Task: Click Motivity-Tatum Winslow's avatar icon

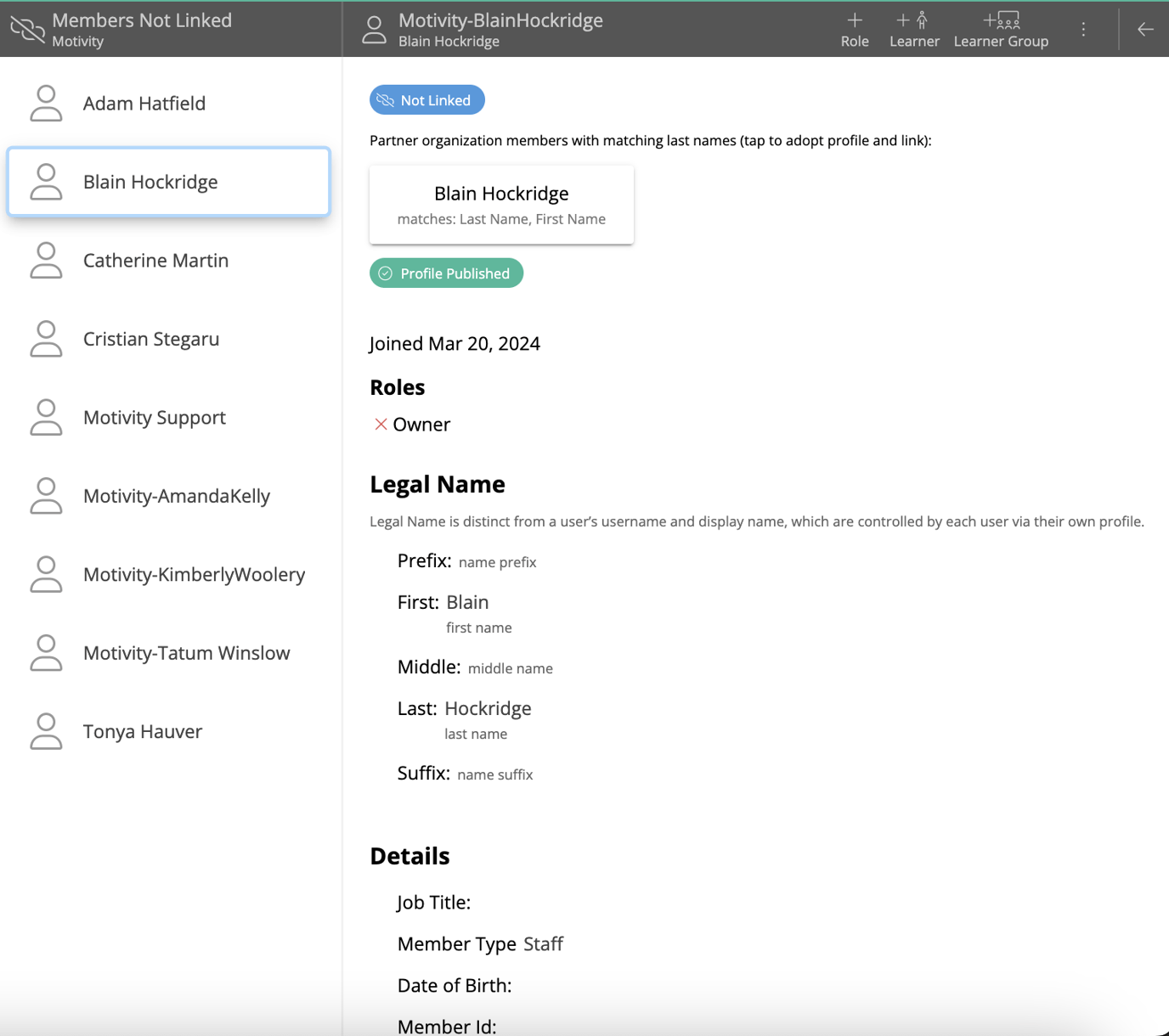Action: pyautogui.click(x=46, y=654)
